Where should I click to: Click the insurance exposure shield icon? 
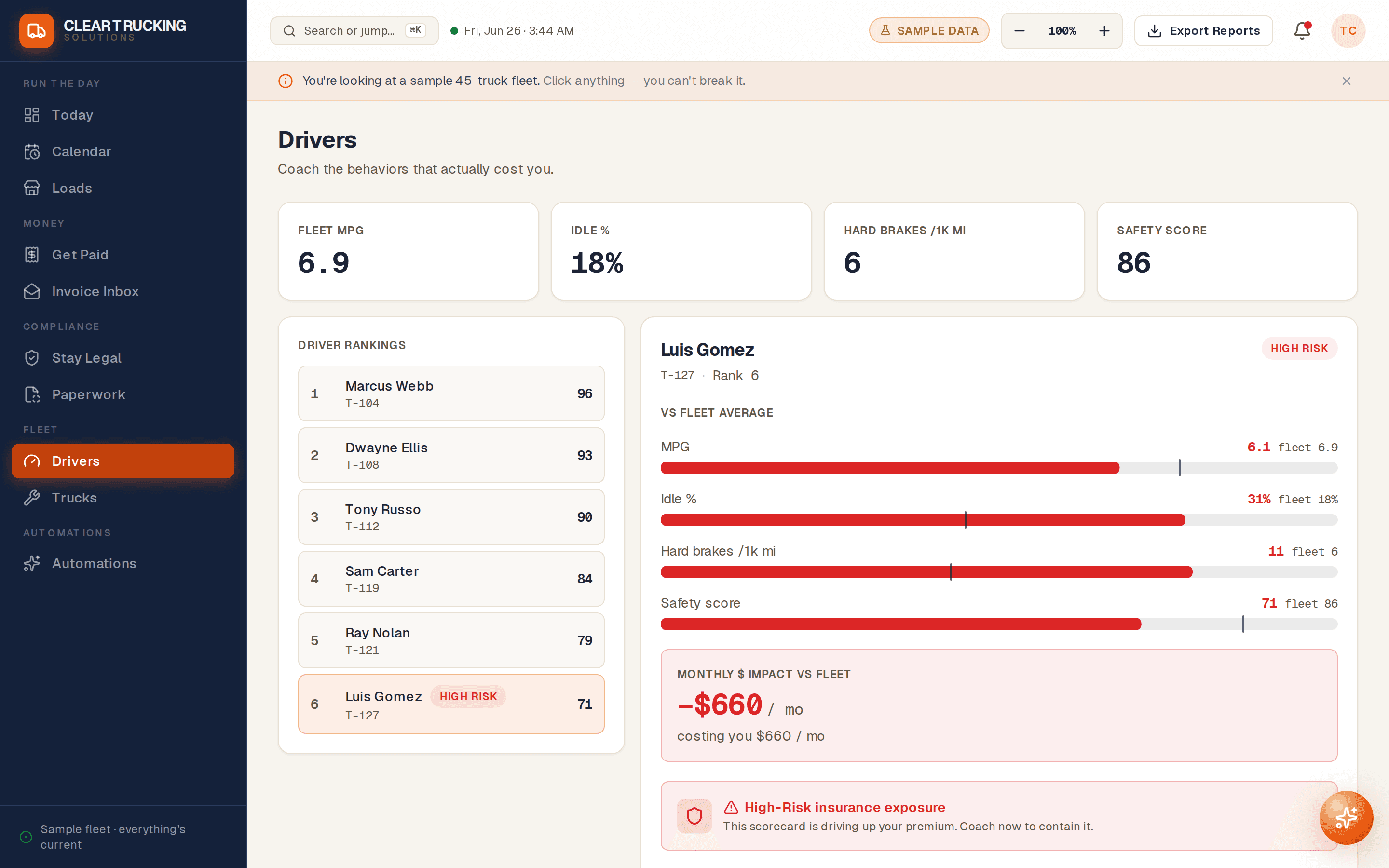(694, 816)
